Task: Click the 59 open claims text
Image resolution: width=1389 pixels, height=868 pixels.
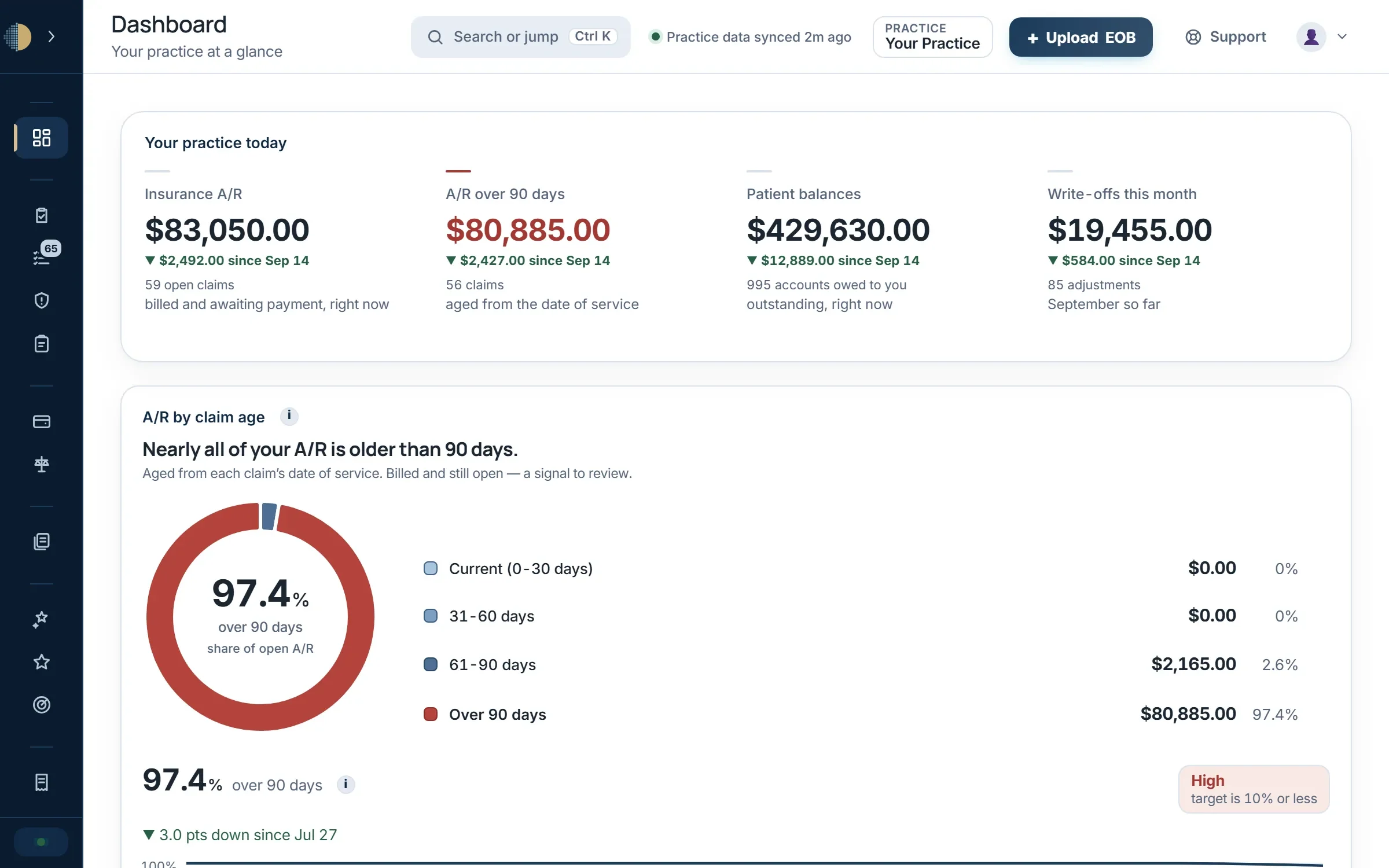Action: coord(189,285)
